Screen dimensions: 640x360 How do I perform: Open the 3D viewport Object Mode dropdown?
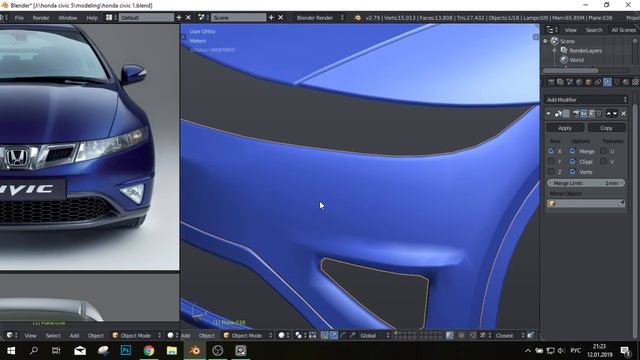248,336
